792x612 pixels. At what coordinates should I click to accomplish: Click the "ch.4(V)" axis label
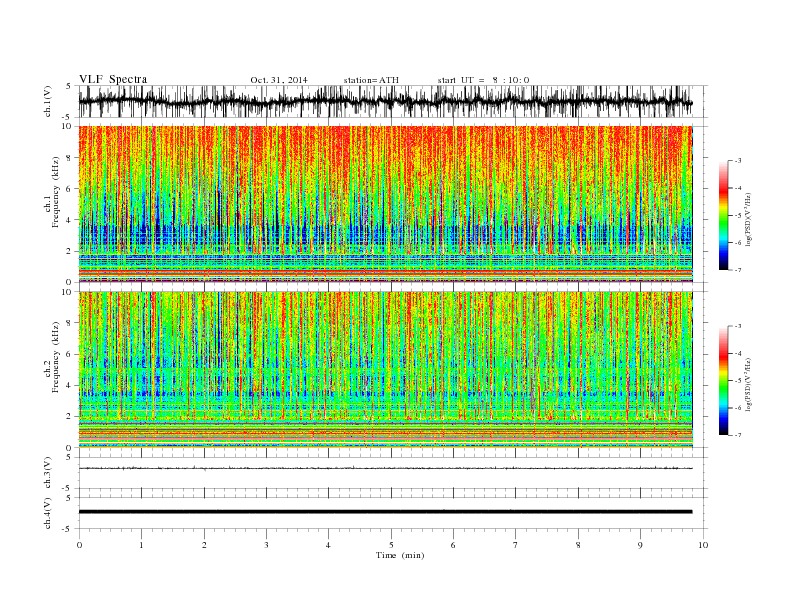pos(48,513)
